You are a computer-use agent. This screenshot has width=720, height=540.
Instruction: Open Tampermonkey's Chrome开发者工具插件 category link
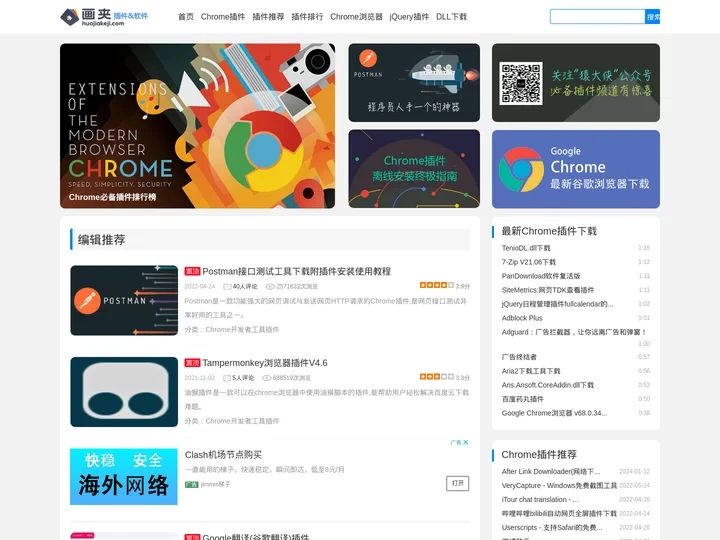[x=242, y=421]
